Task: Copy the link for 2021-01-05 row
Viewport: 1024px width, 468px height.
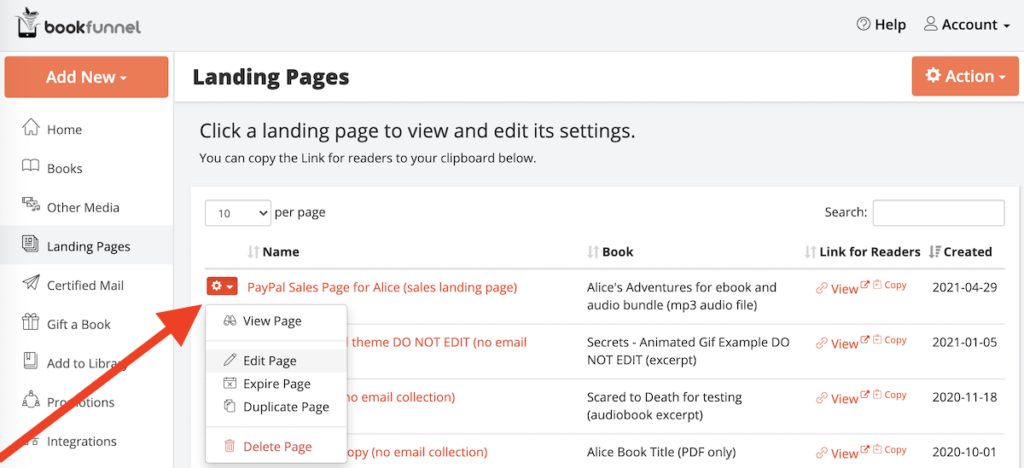Action: pyautogui.click(x=890, y=340)
